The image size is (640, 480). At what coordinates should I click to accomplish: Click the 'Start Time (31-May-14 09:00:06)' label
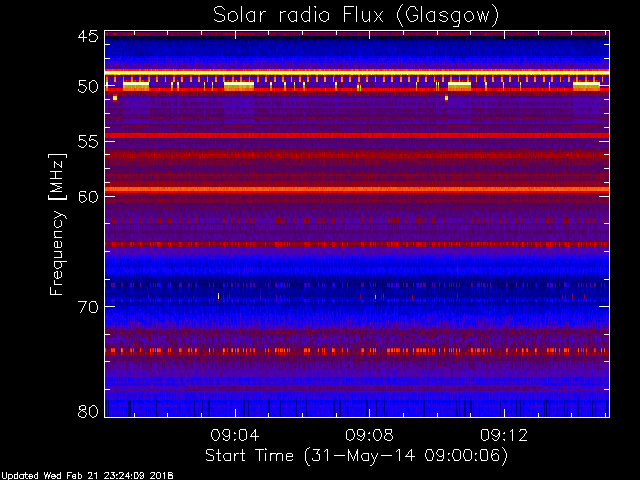click(356, 456)
